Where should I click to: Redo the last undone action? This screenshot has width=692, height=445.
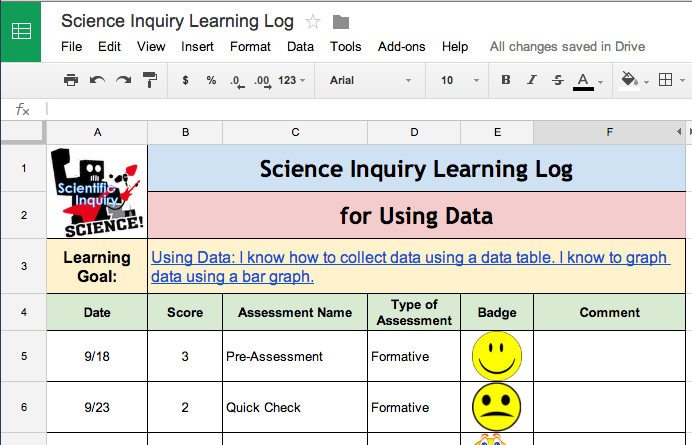pos(123,80)
